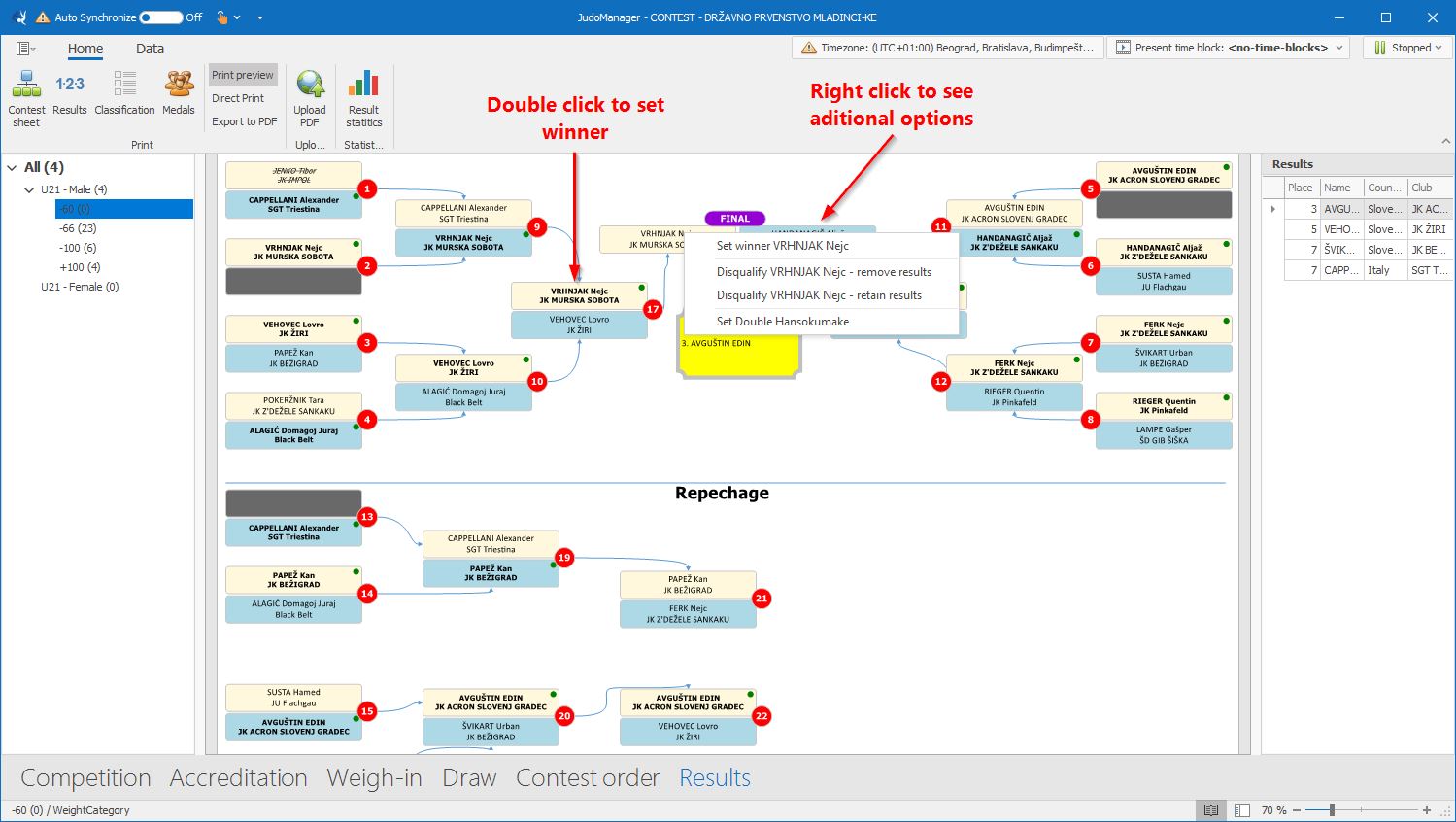Go to the Results section
The height and width of the screenshot is (822, 1456).
tap(715, 778)
